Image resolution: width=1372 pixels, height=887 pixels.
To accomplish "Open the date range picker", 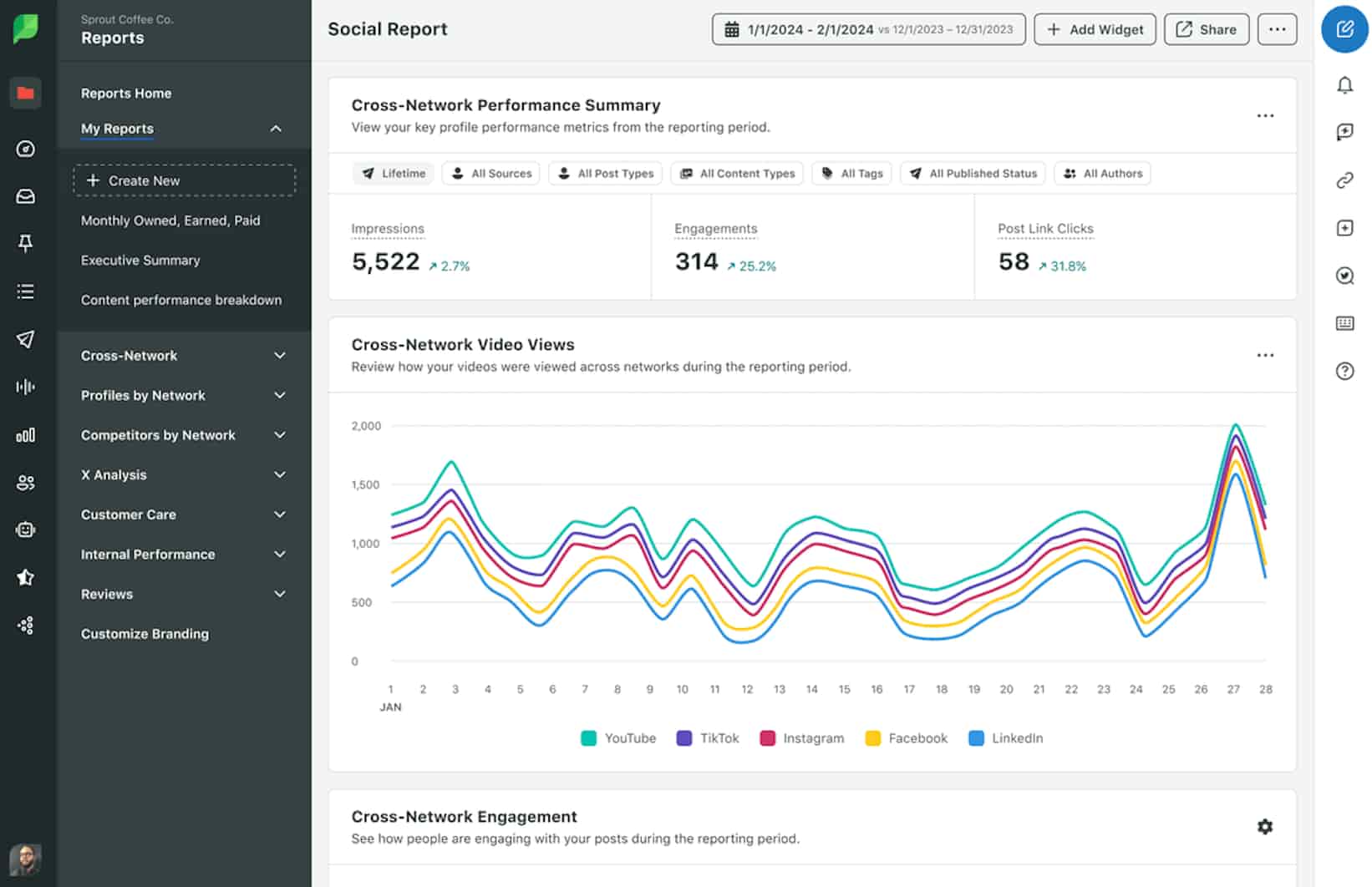I will pyautogui.click(x=868, y=29).
